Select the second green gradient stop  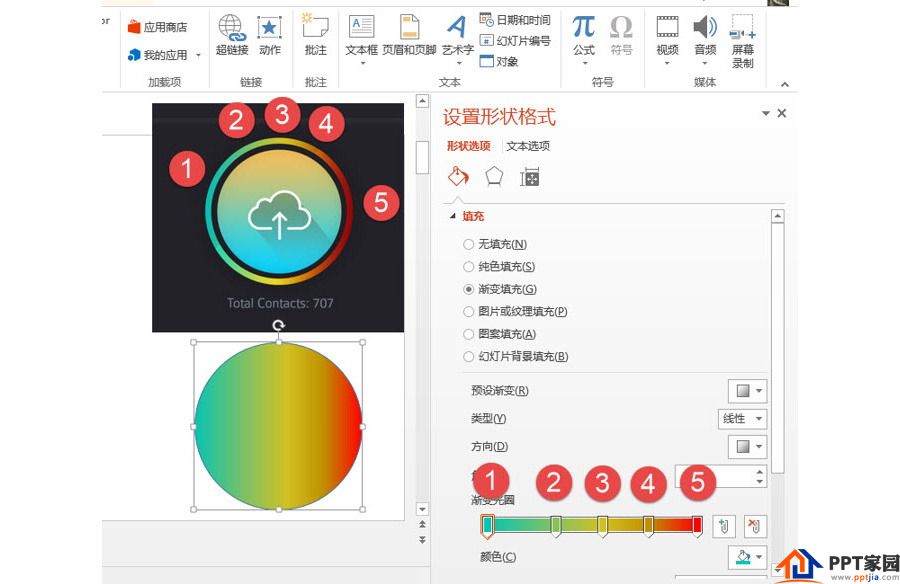[556, 525]
